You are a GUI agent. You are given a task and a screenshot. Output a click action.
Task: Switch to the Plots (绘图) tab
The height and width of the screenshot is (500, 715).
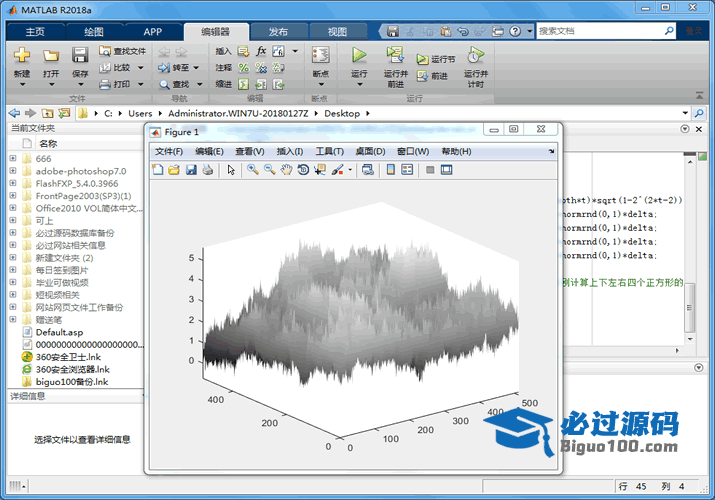pos(94,31)
